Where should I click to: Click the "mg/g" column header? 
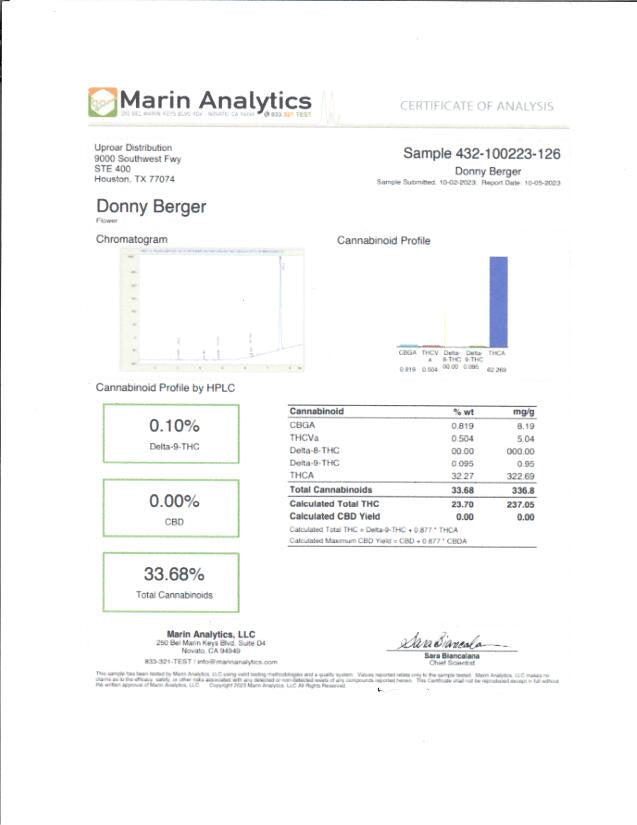point(523,412)
